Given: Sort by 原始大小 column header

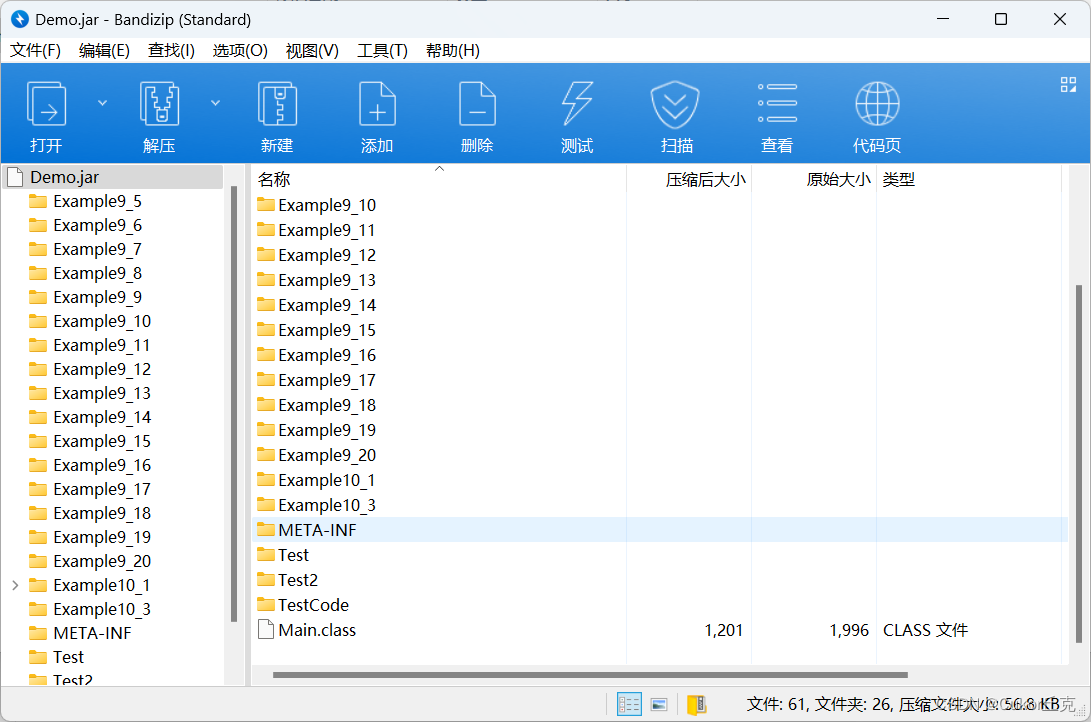Looking at the screenshot, I should (x=814, y=179).
